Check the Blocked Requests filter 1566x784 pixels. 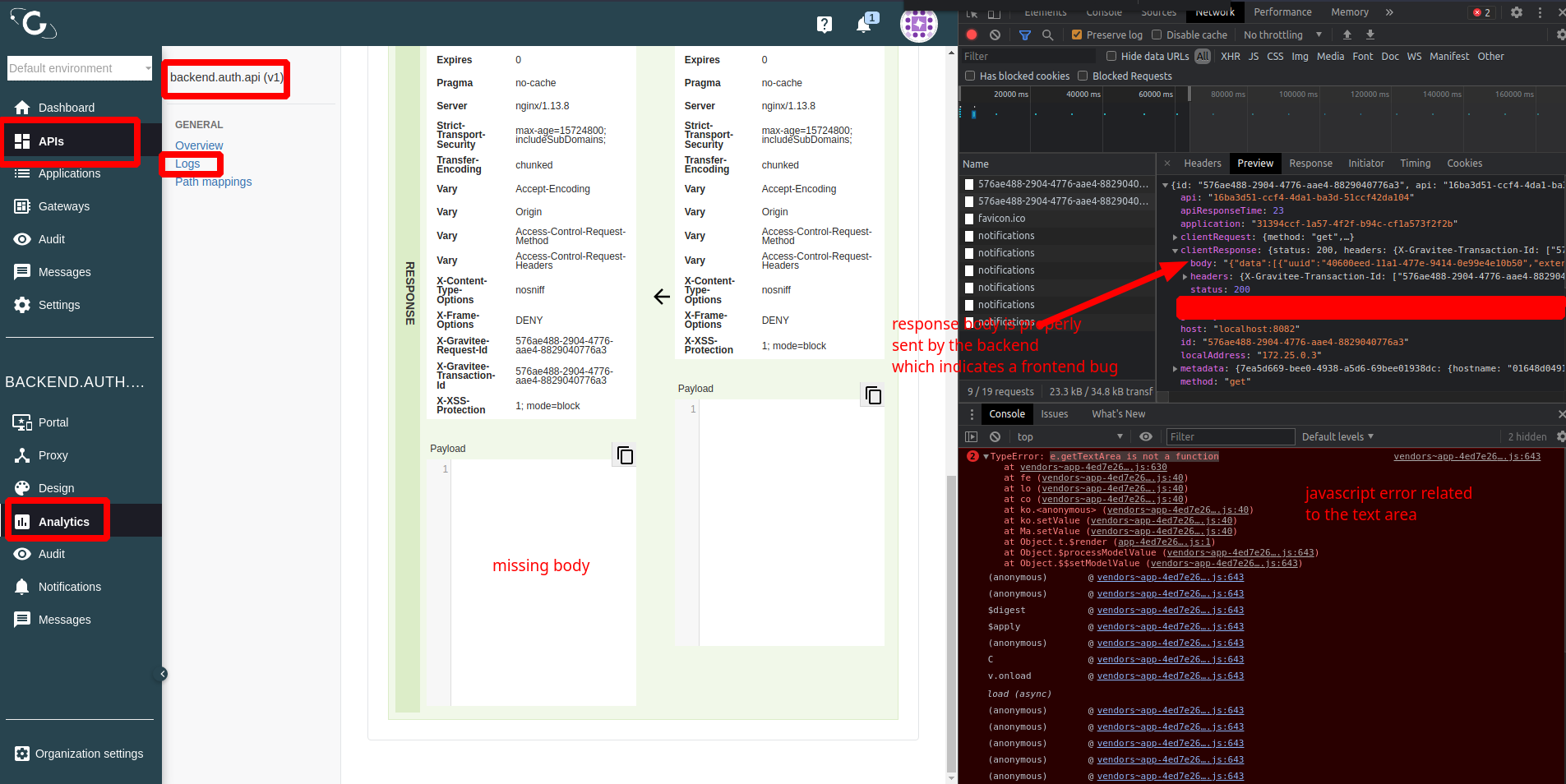tap(1083, 76)
